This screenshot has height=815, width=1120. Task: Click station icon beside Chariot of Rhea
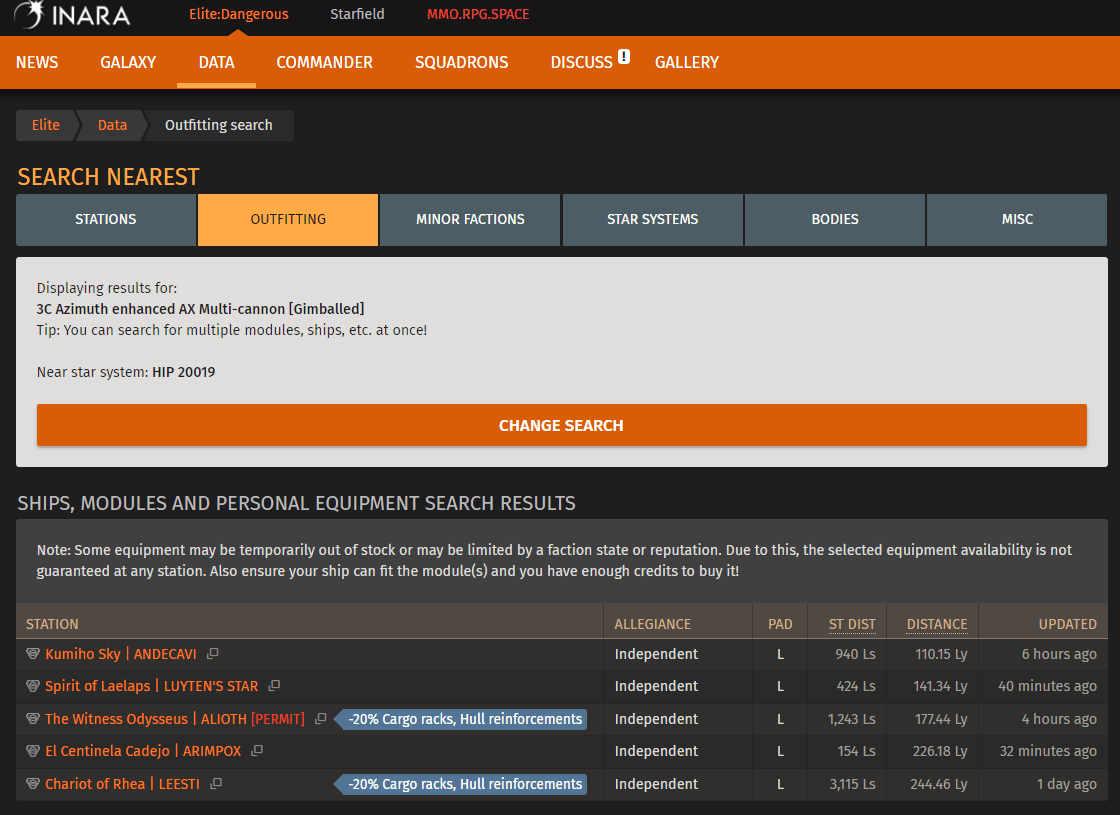tap(33, 784)
